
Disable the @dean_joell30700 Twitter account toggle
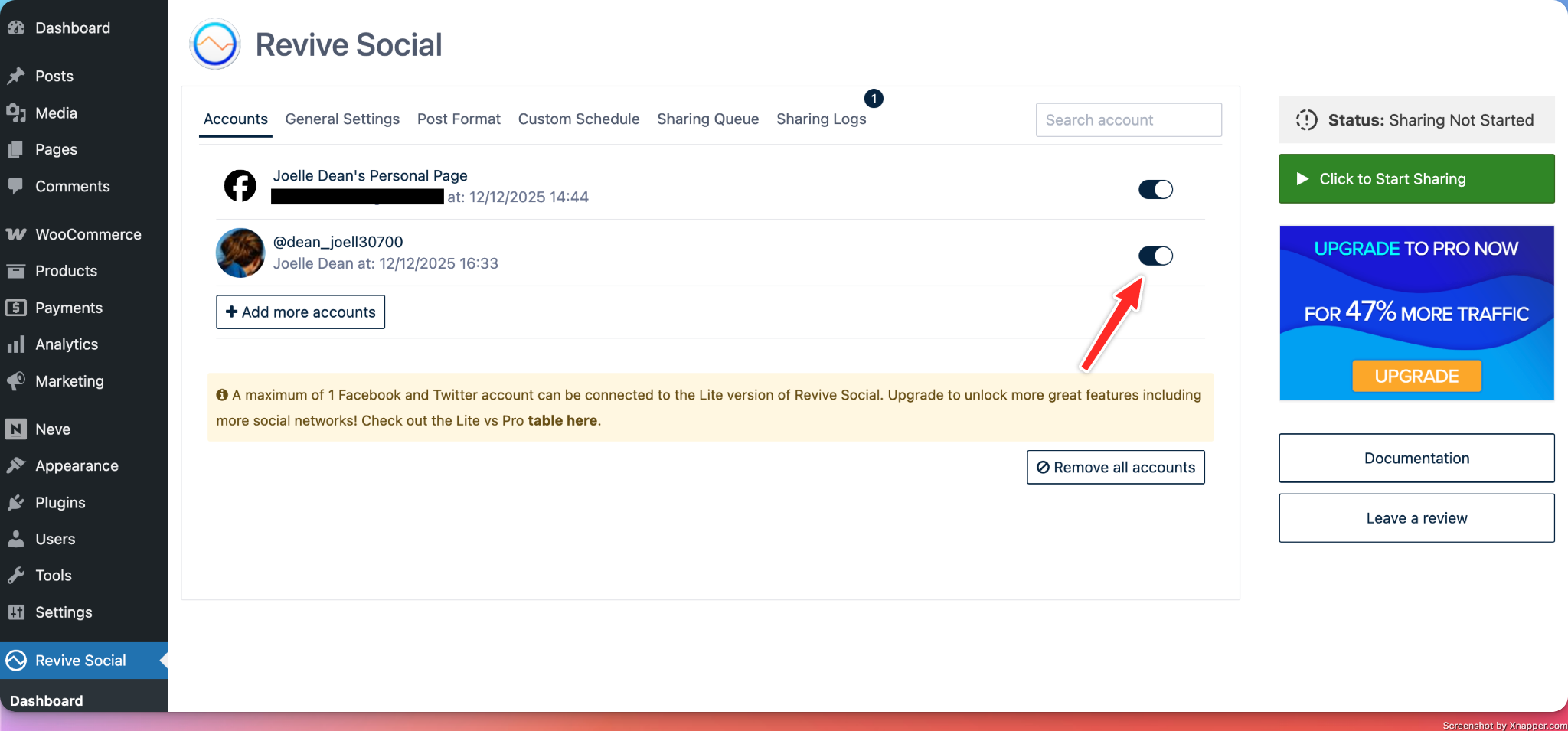1155,256
